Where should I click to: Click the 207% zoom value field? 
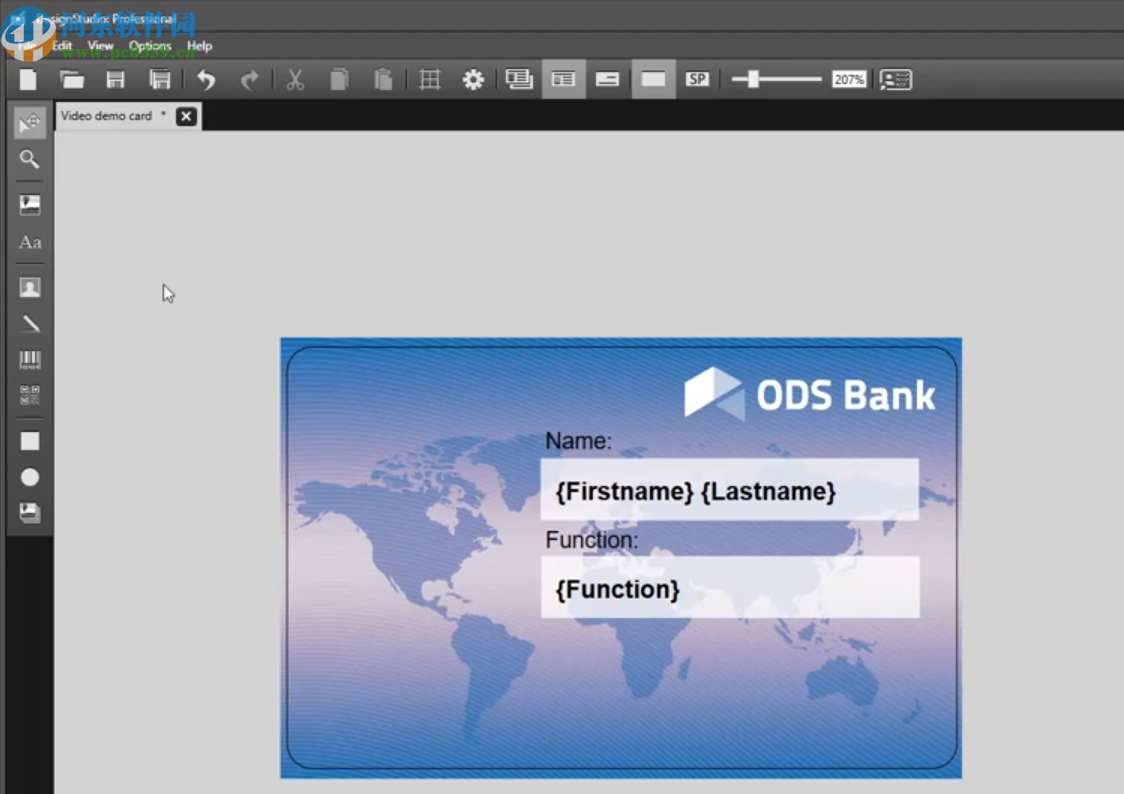[849, 80]
